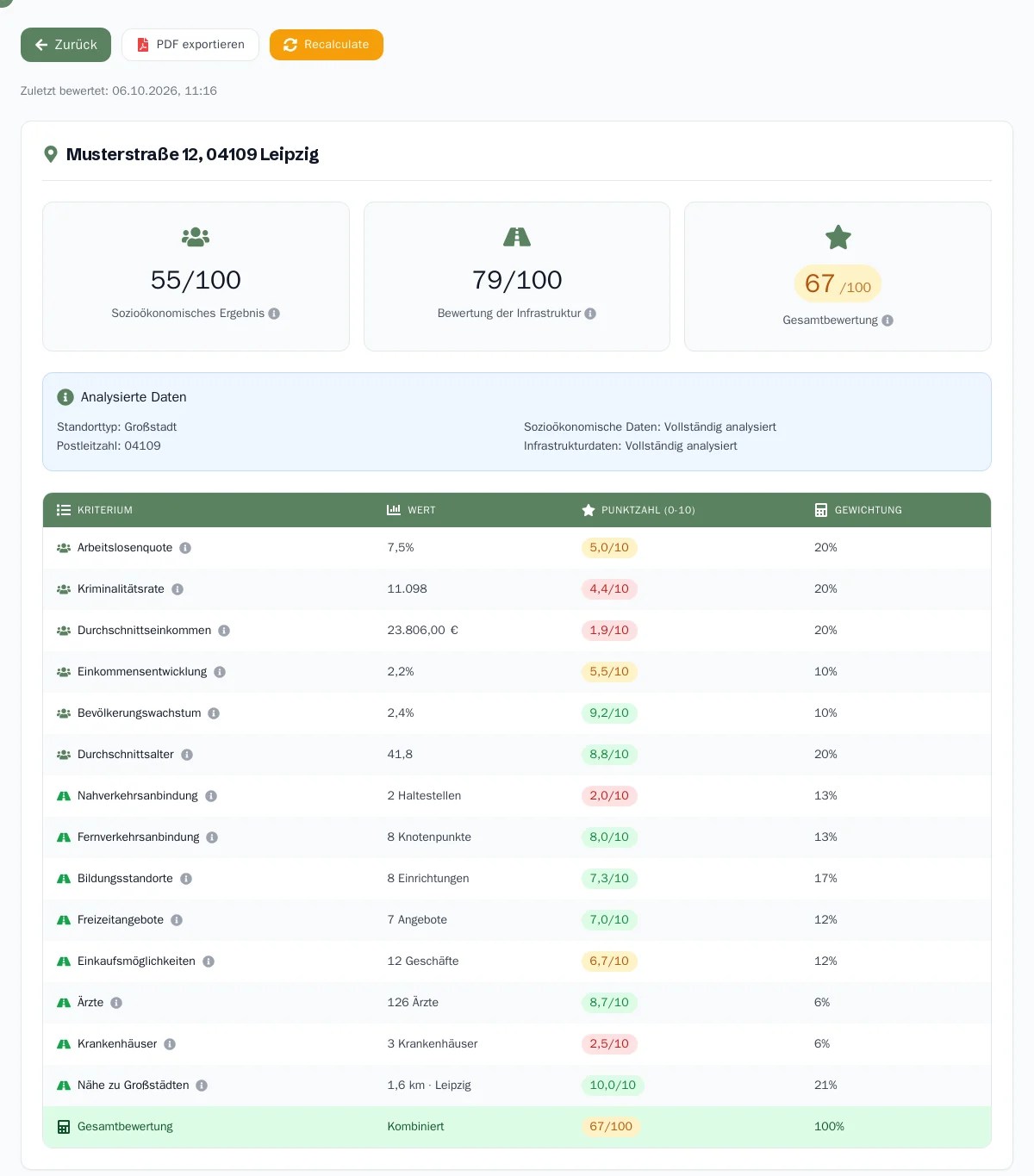This screenshot has width=1034, height=1176.
Task: Open info icon beside Freizeitangebote
Action: [177, 920]
